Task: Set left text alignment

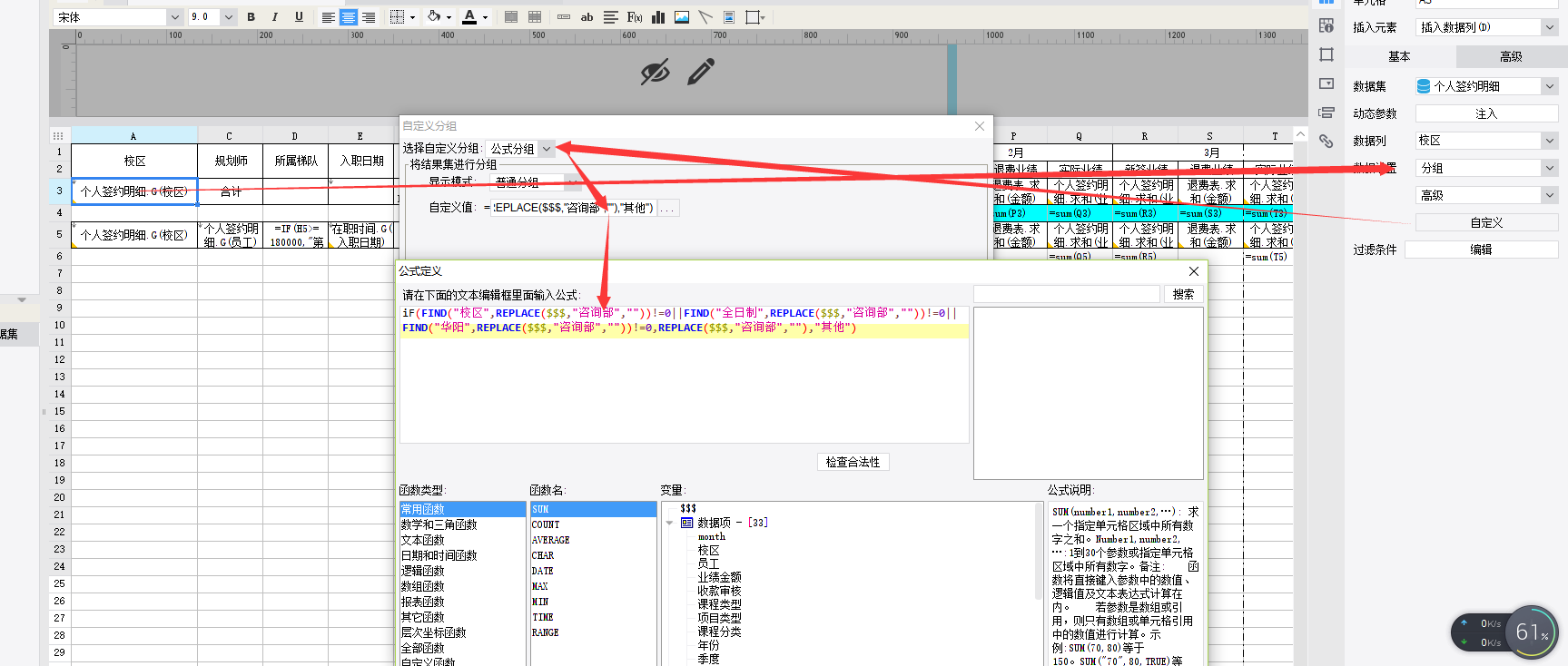Action: (x=328, y=17)
